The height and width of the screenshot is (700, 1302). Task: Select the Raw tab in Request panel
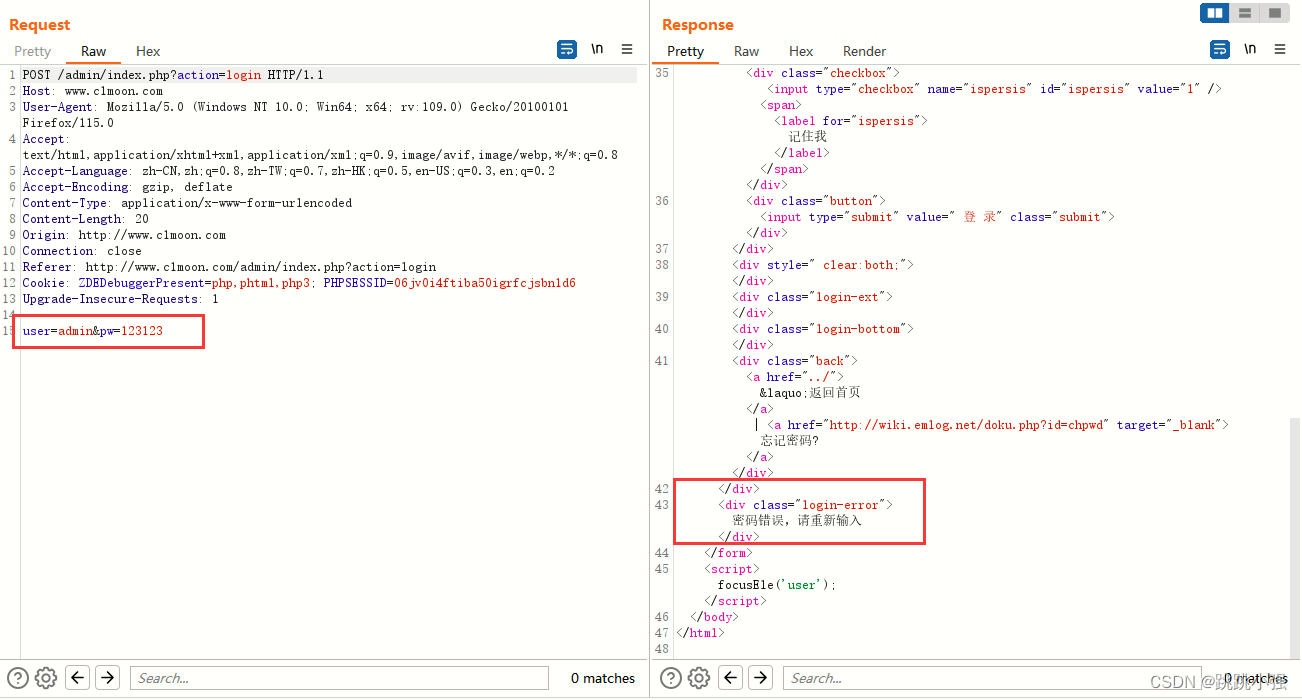94,51
